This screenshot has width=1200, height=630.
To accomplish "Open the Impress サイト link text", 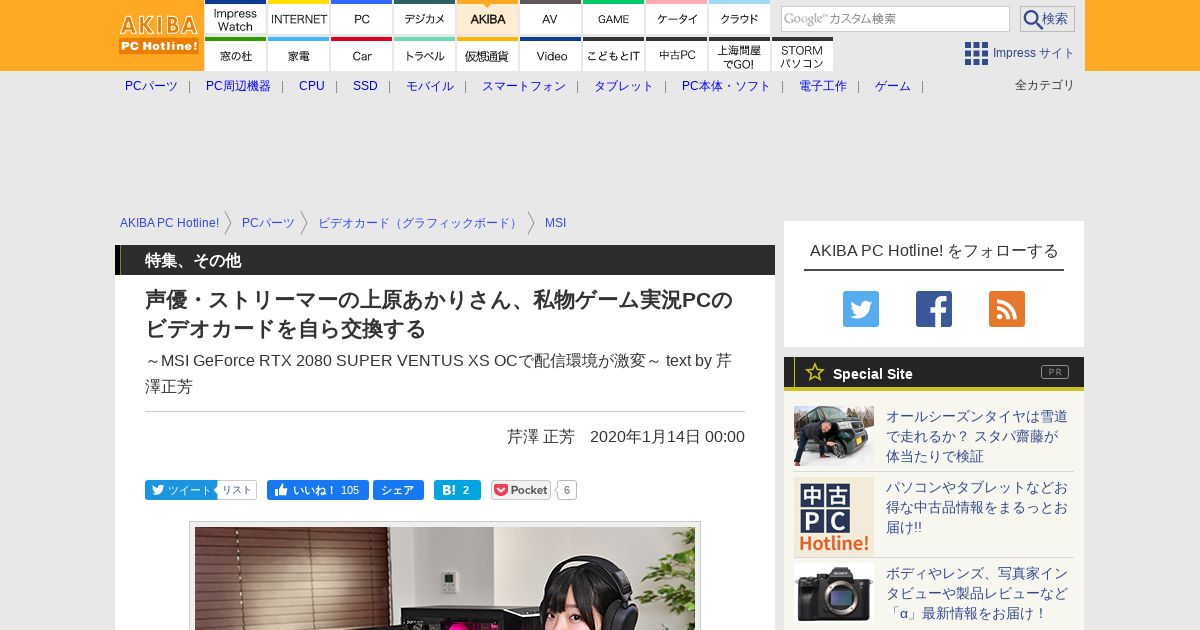I will coord(1034,53).
